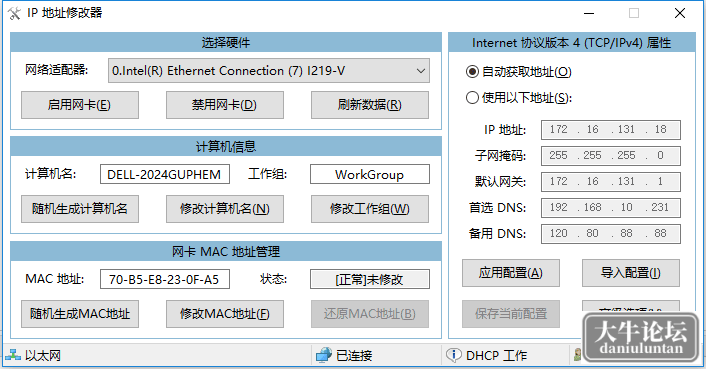
Task: Click 还原MAC地址(B) button
Action: (370, 314)
